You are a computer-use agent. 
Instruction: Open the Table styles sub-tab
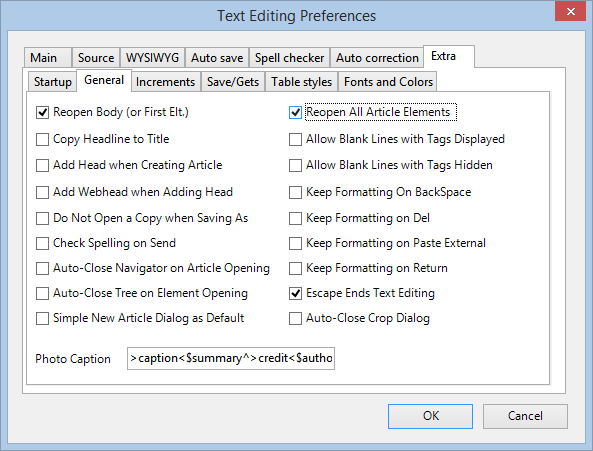[301, 82]
